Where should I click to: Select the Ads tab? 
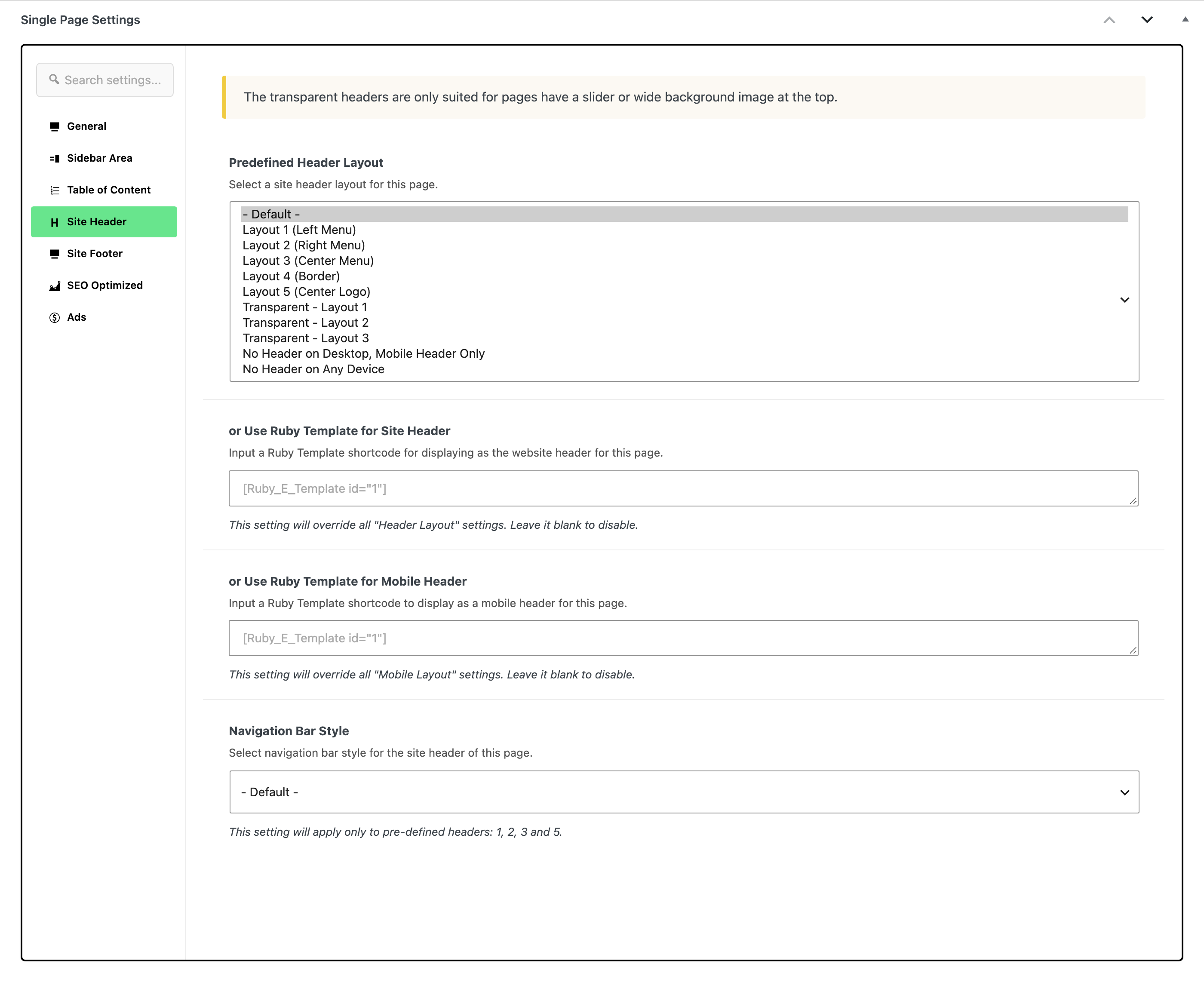[104, 317]
